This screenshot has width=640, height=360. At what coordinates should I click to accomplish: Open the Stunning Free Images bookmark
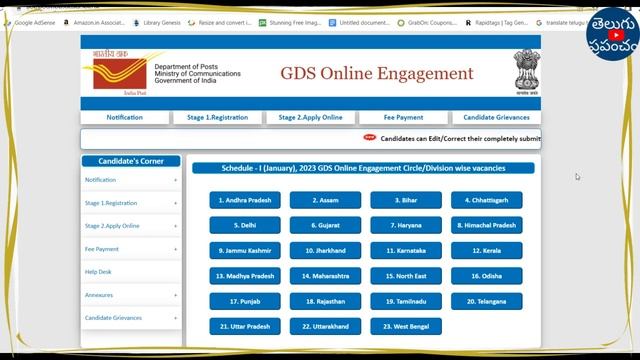point(291,23)
